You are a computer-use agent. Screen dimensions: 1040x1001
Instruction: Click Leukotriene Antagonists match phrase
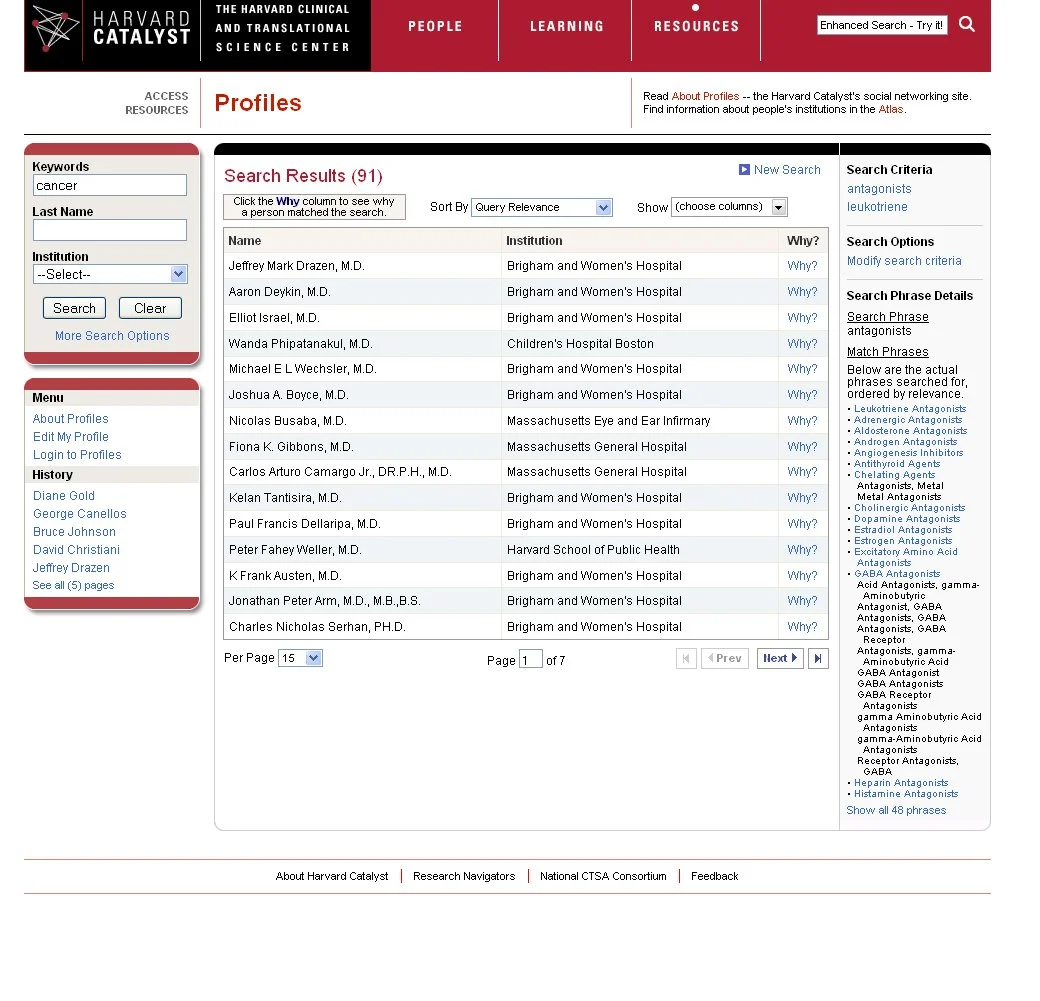tap(909, 409)
